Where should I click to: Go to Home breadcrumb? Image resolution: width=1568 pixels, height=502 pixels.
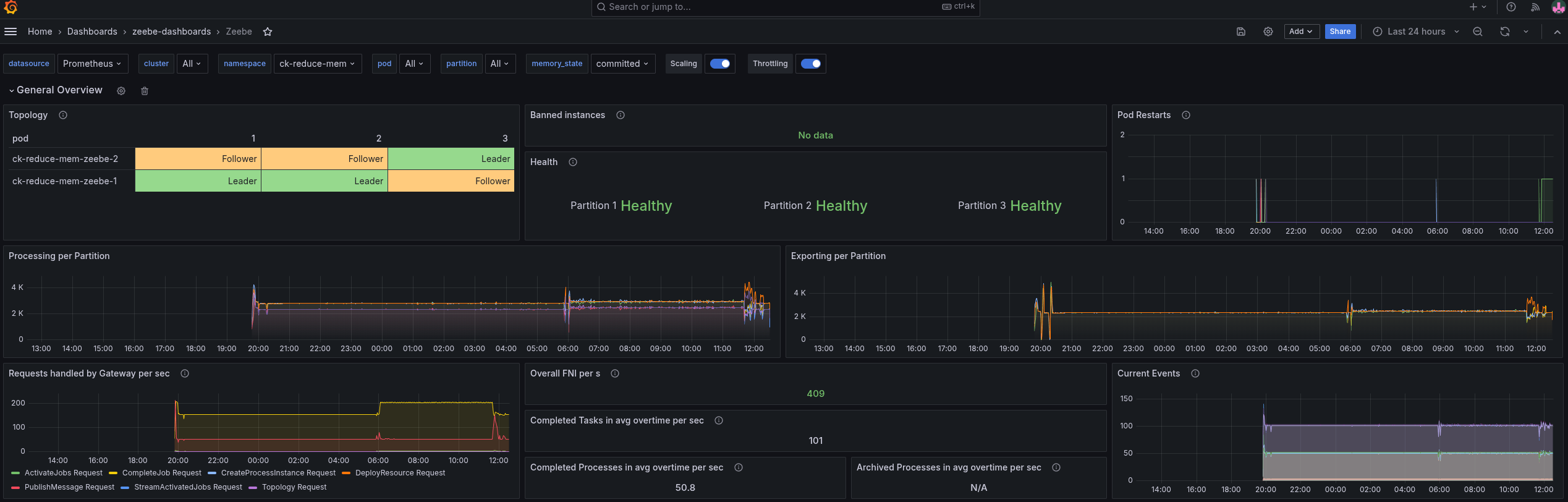click(x=40, y=32)
